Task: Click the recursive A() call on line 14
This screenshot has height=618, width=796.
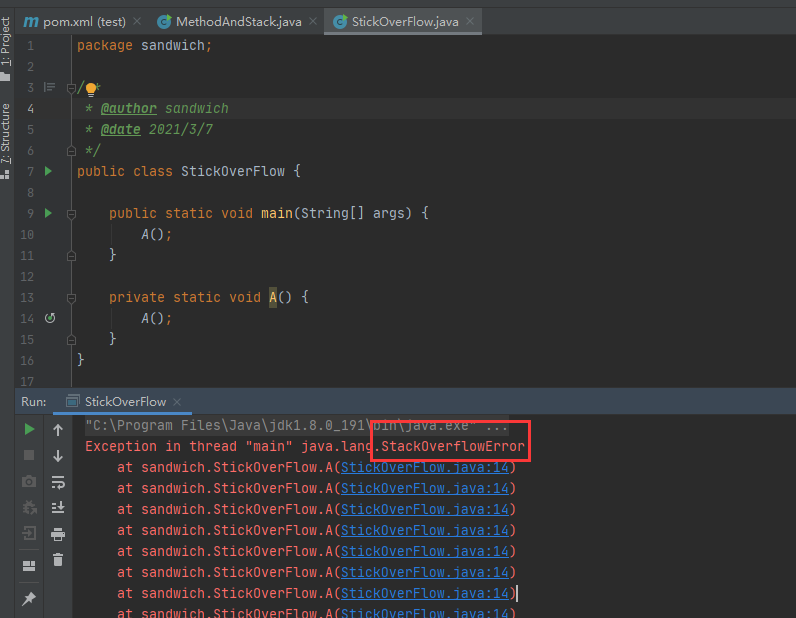Action: tap(156, 318)
